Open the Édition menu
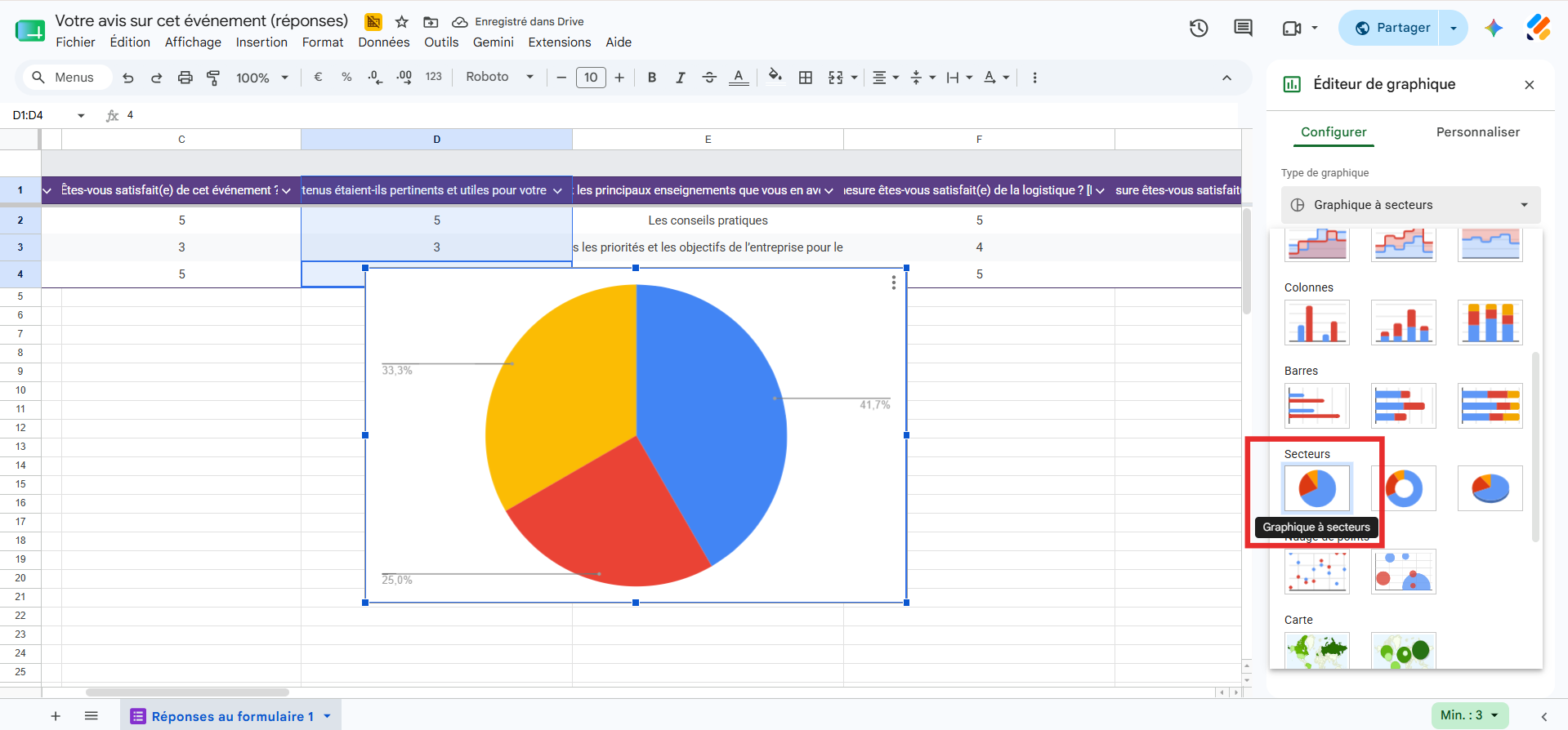1568x730 pixels. coord(130,42)
